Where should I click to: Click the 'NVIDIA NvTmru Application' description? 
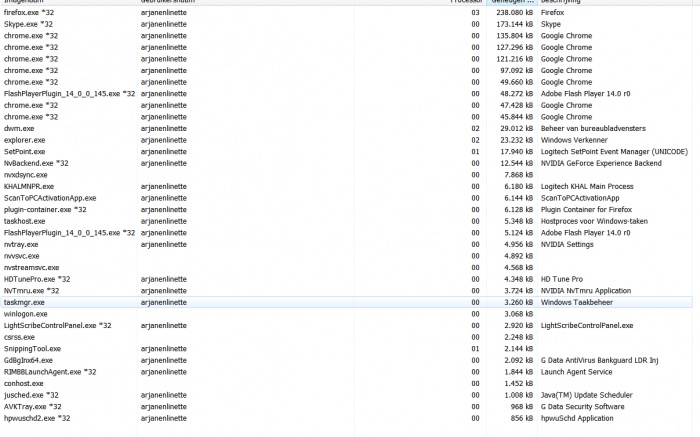586,291
